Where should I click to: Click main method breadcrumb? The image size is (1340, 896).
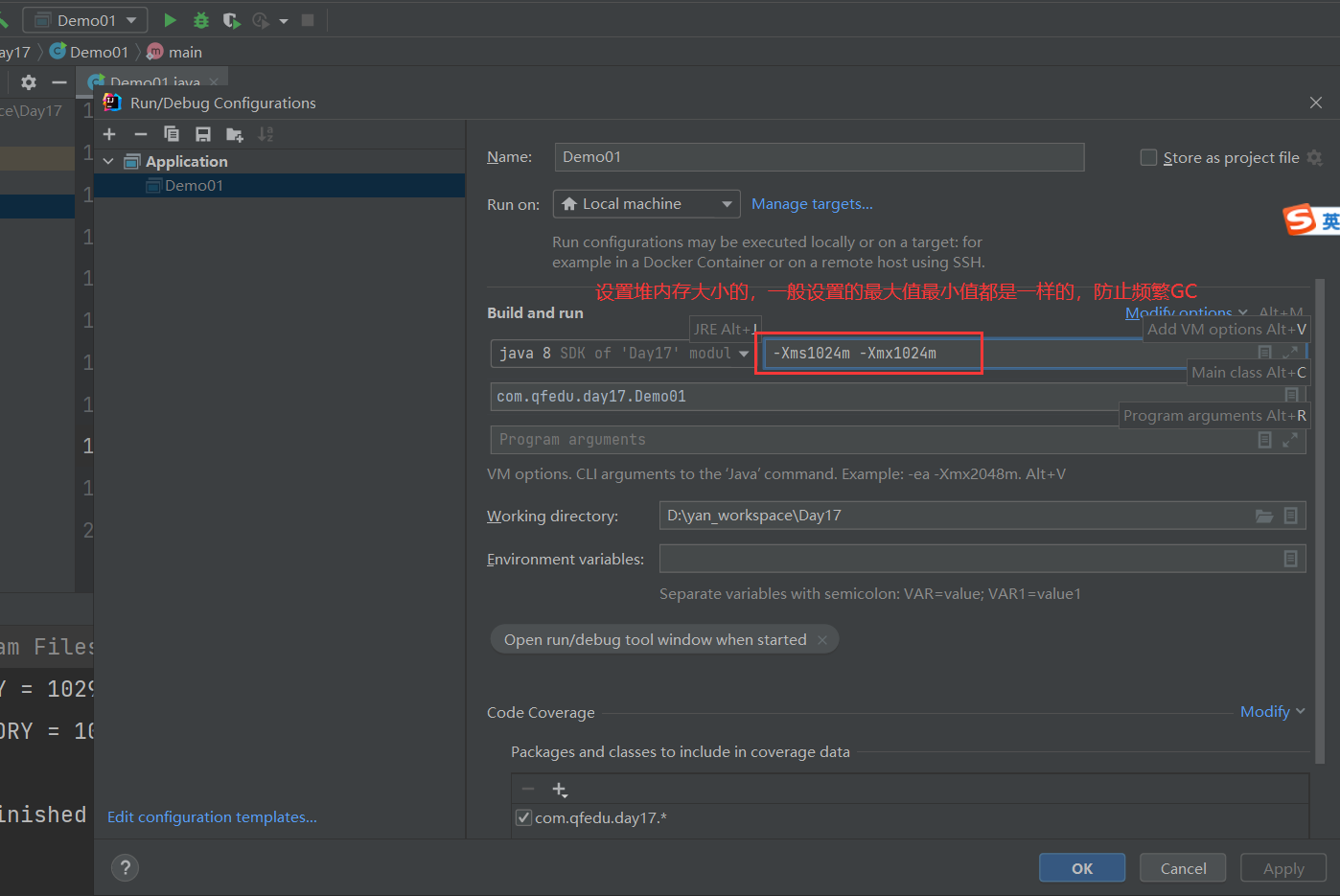(174, 52)
